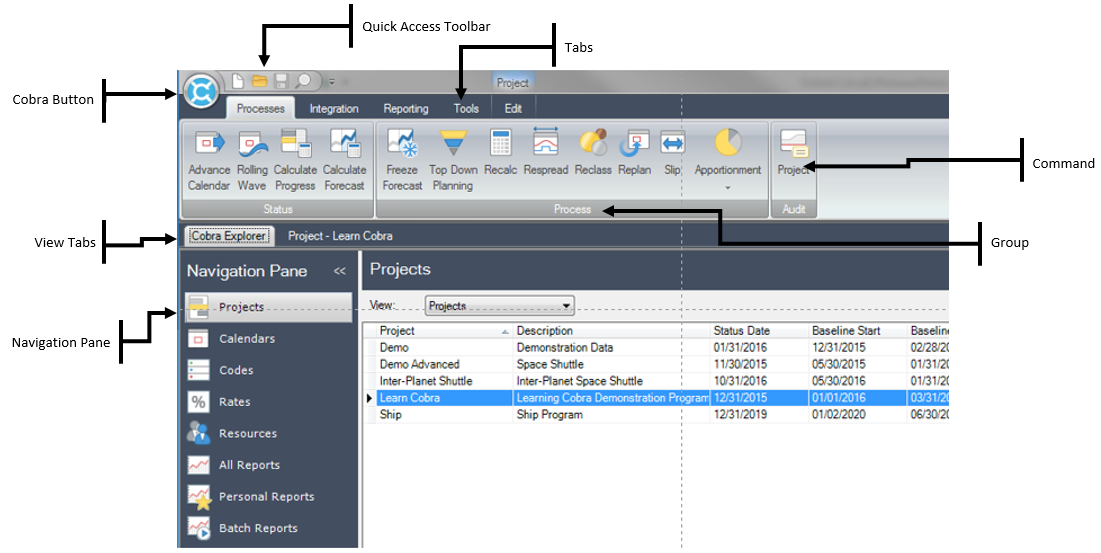The image size is (1101, 553).
Task: Run Calculate Progress from the ribbon
Action: (x=295, y=145)
